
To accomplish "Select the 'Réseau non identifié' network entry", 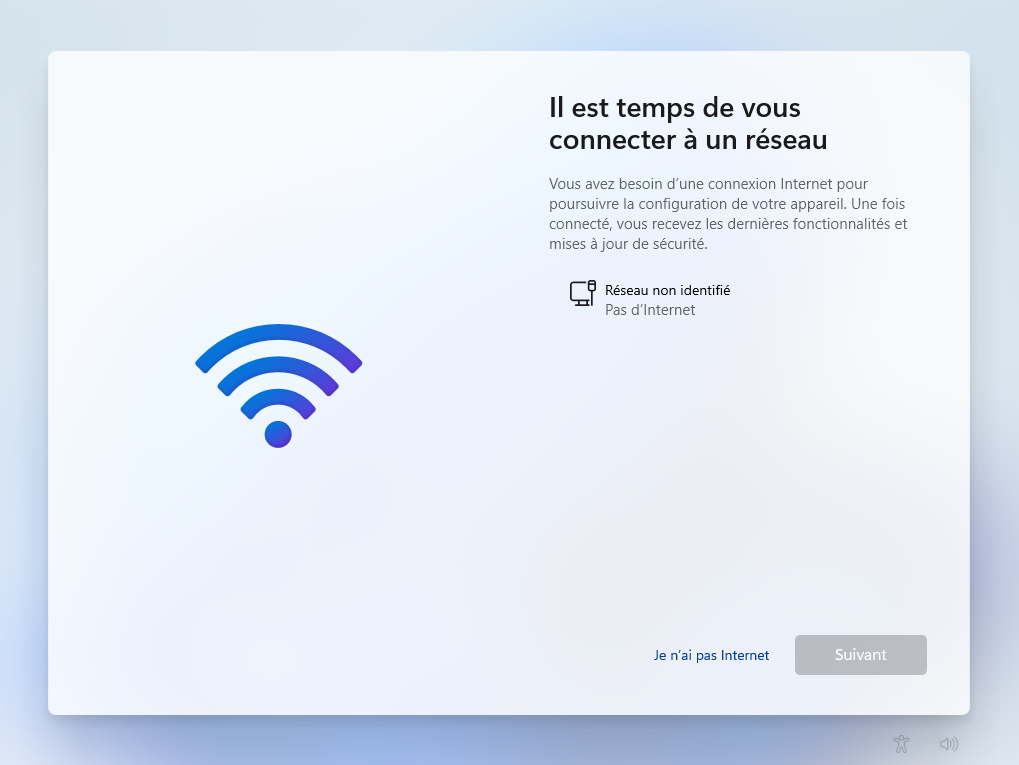I will [650, 300].
